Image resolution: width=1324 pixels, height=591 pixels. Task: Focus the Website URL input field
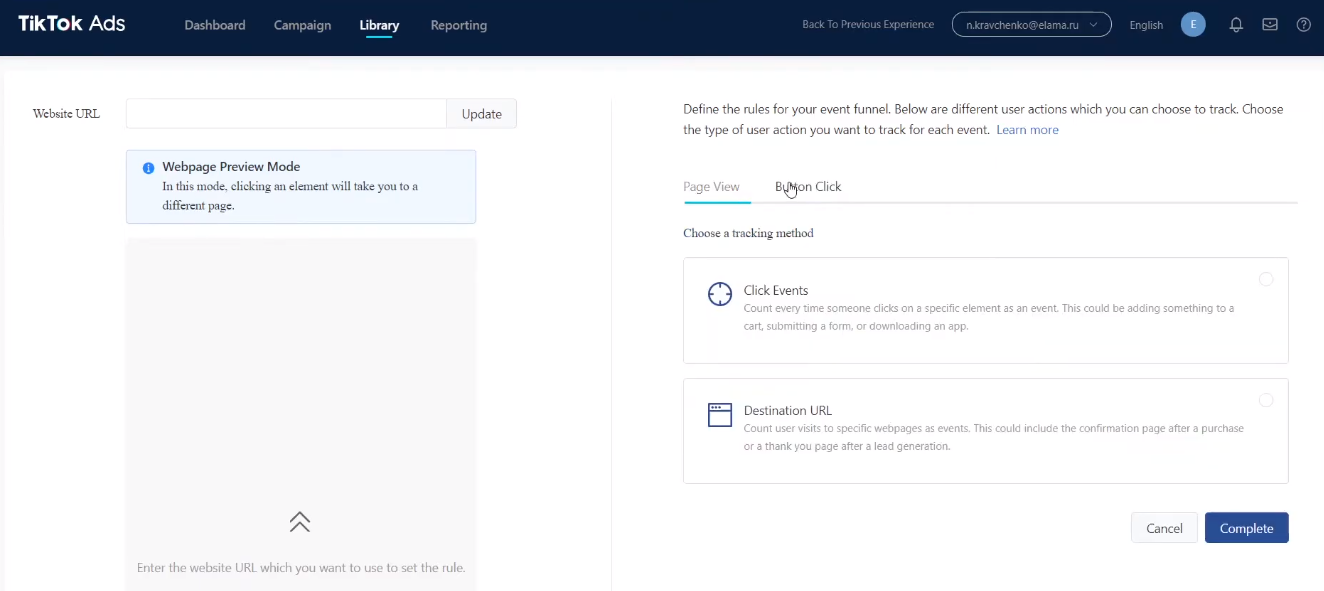tap(286, 114)
